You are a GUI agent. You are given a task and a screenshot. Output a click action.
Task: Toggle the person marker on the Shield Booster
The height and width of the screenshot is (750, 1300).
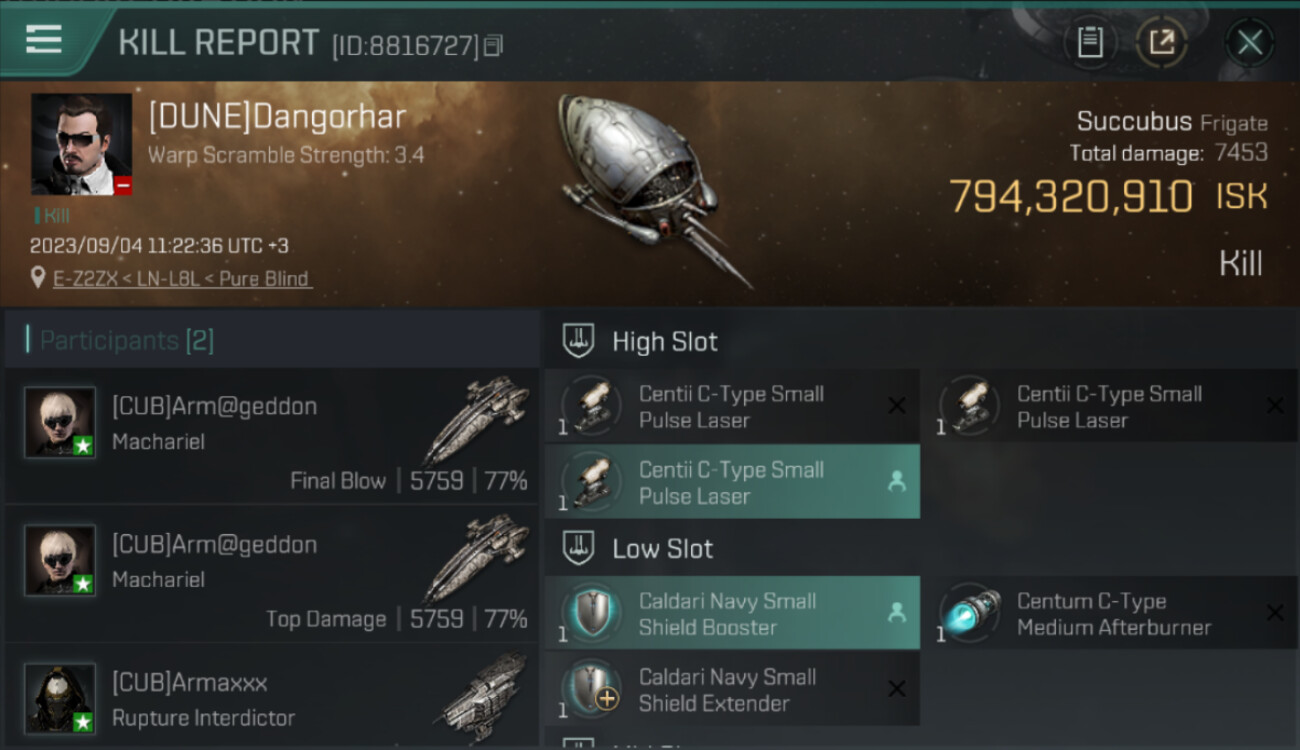point(897,613)
